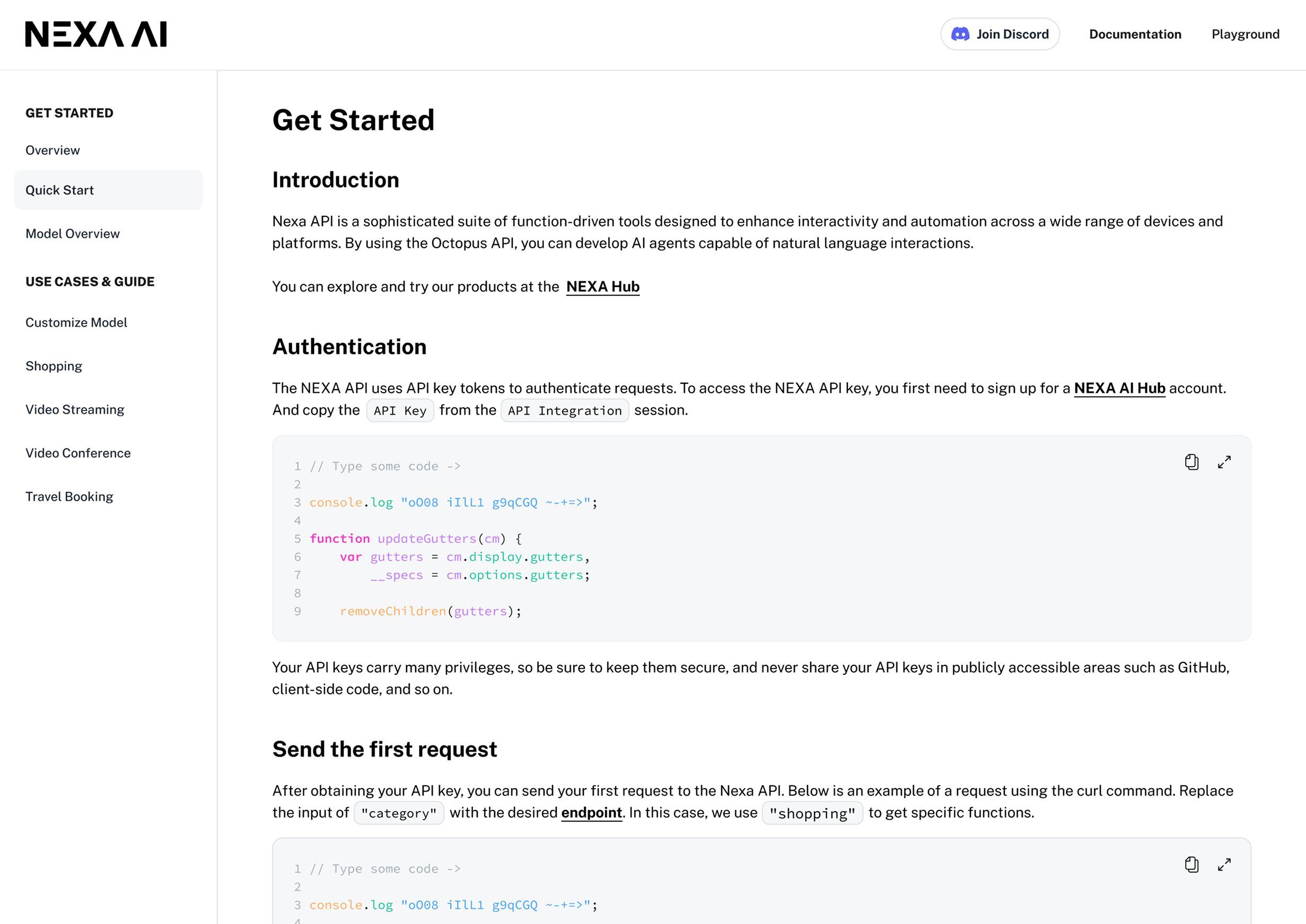Click the NEXA AI logo

click(x=95, y=34)
